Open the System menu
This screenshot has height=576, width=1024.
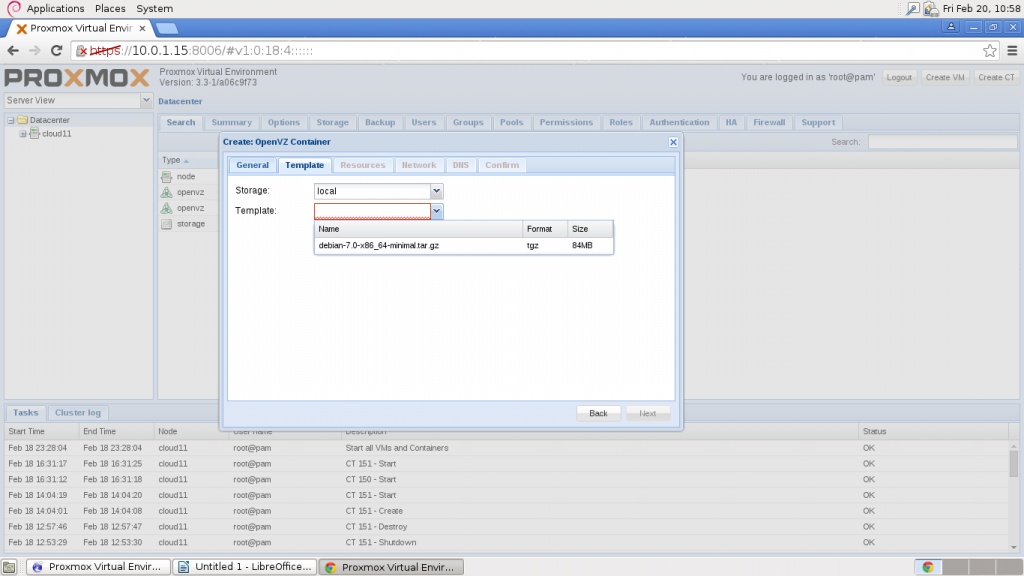pyautogui.click(x=154, y=8)
